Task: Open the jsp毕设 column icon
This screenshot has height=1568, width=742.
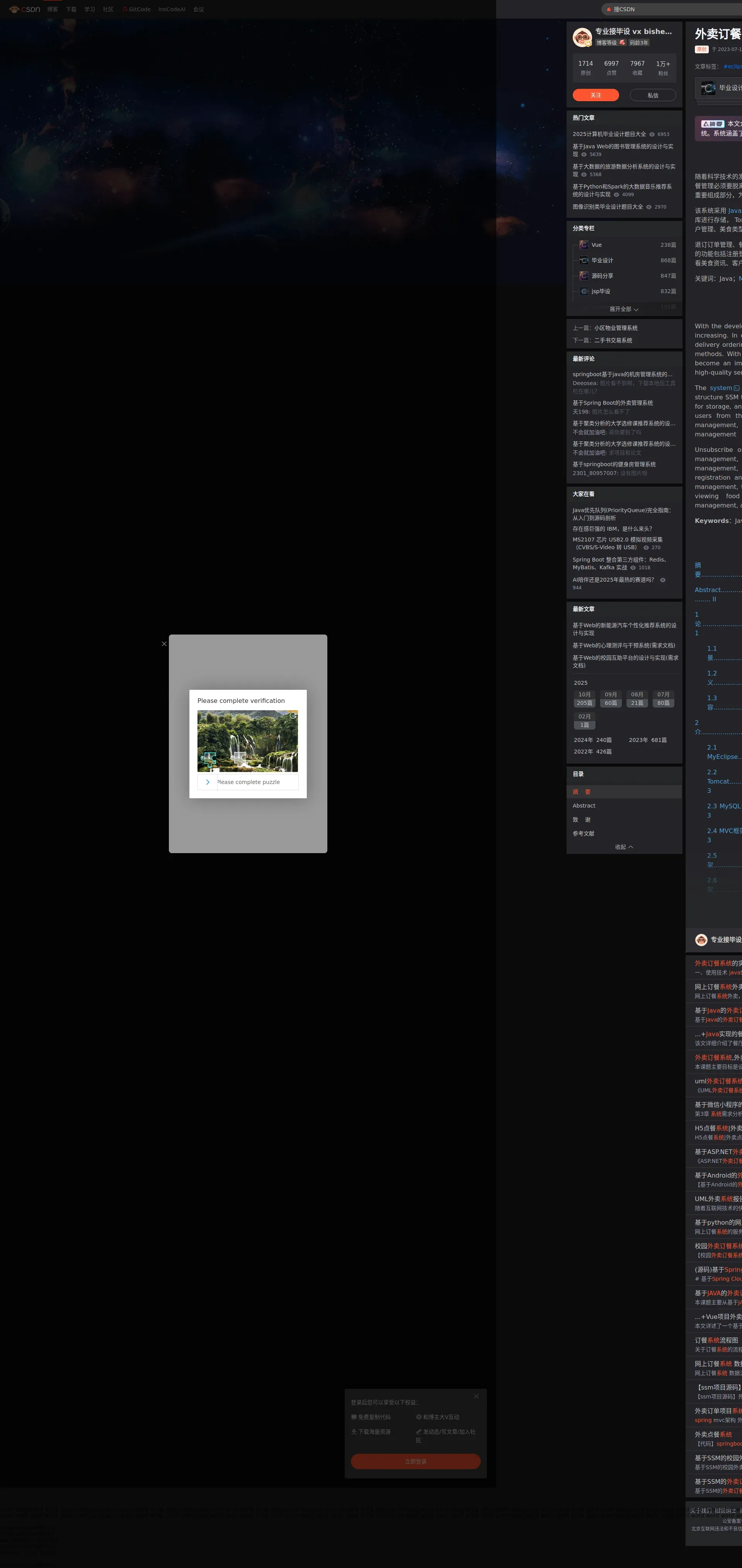Action: point(584,292)
